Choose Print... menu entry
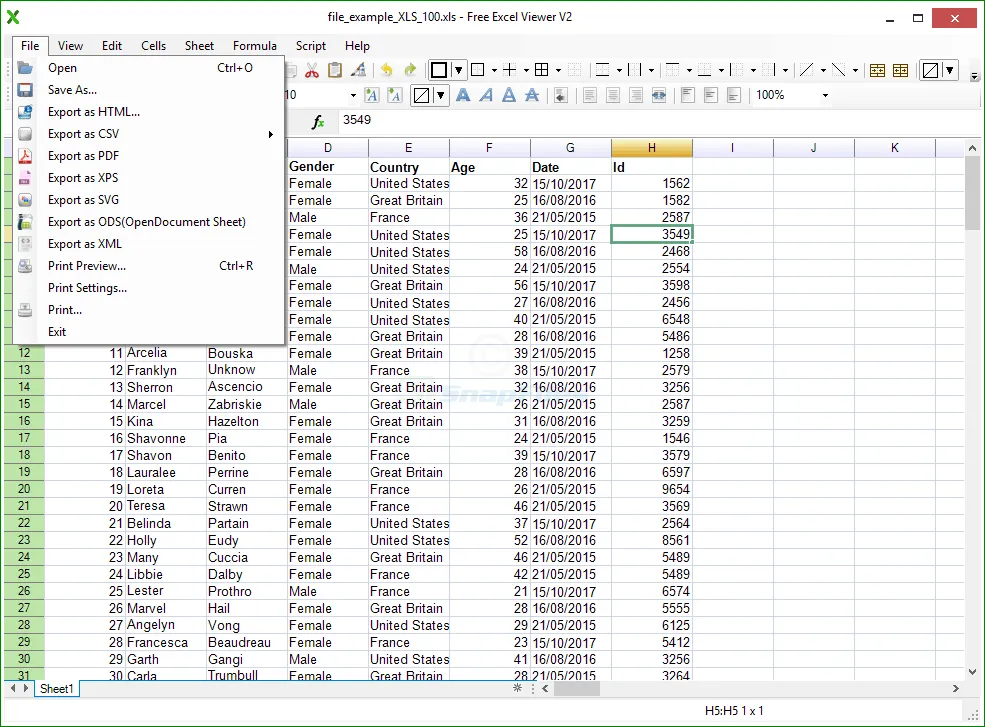 point(148,310)
